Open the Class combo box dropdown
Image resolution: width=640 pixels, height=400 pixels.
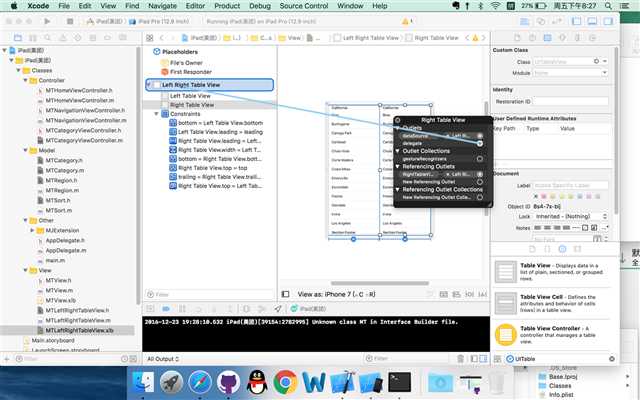point(605,61)
